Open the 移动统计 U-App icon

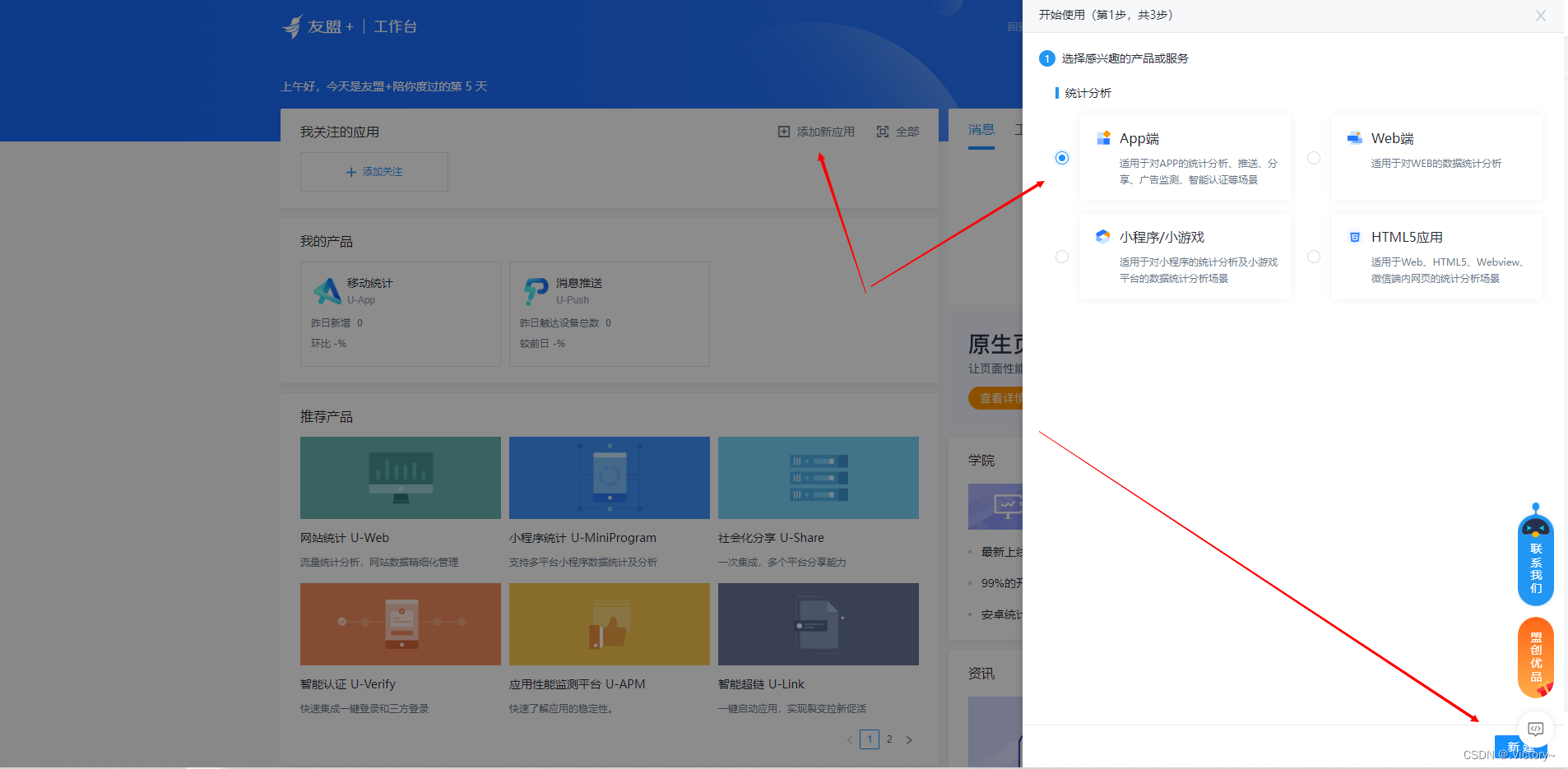point(327,290)
